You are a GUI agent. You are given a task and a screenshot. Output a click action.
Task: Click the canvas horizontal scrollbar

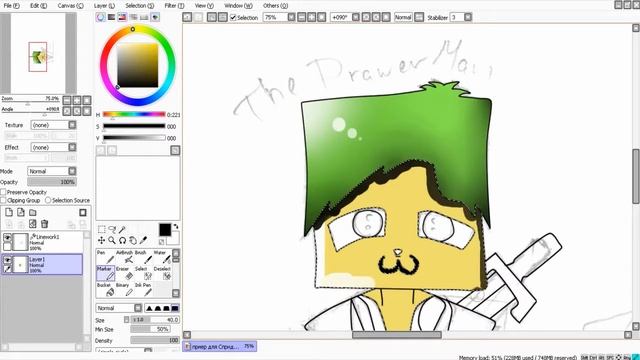pyautogui.click(x=396, y=335)
